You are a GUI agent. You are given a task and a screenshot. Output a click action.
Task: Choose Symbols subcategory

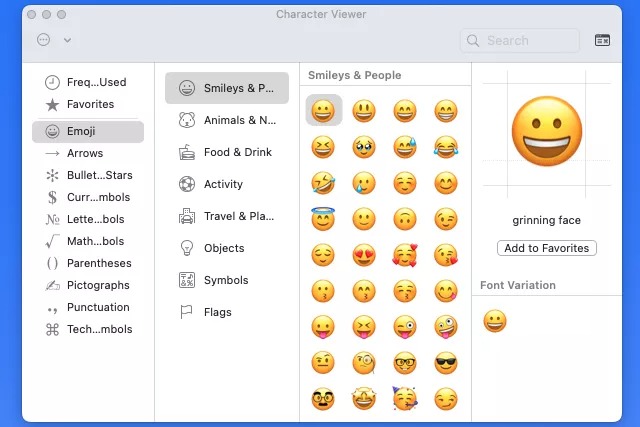tap(227, 280)
